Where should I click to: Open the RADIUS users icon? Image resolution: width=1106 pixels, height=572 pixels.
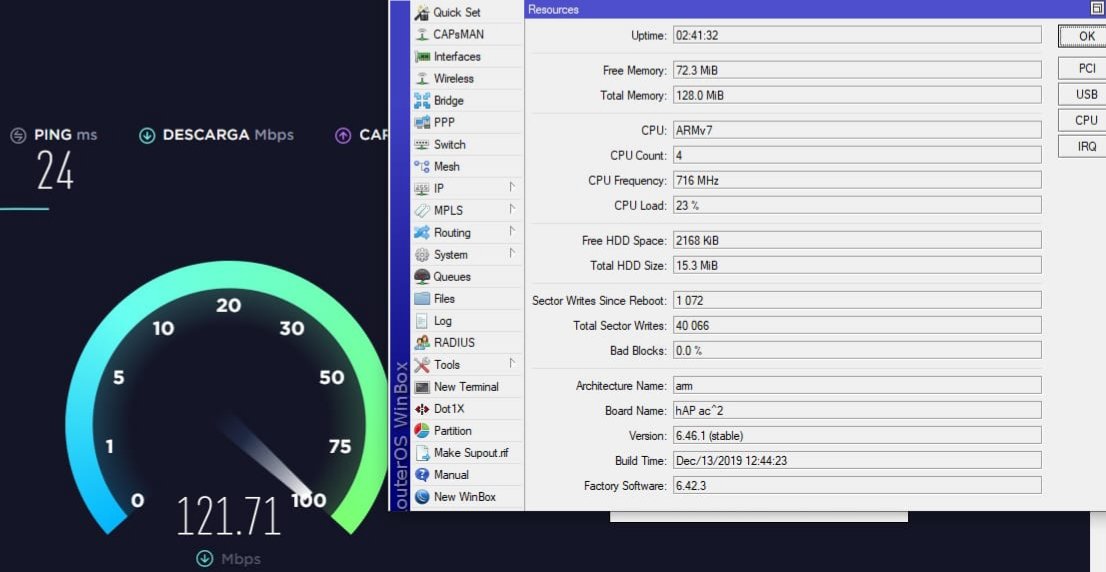(x=422, y=343)
